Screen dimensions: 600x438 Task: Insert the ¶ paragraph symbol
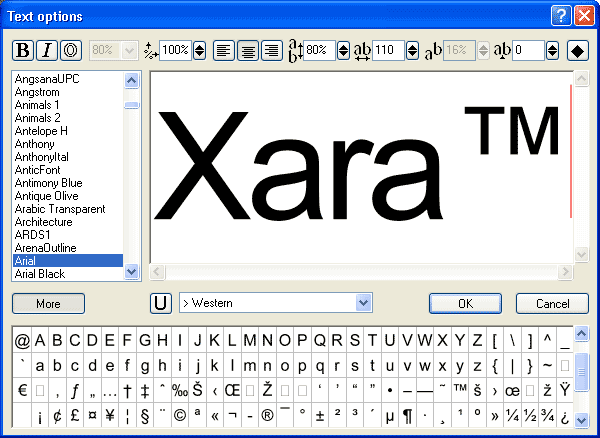tap(408, 416)
